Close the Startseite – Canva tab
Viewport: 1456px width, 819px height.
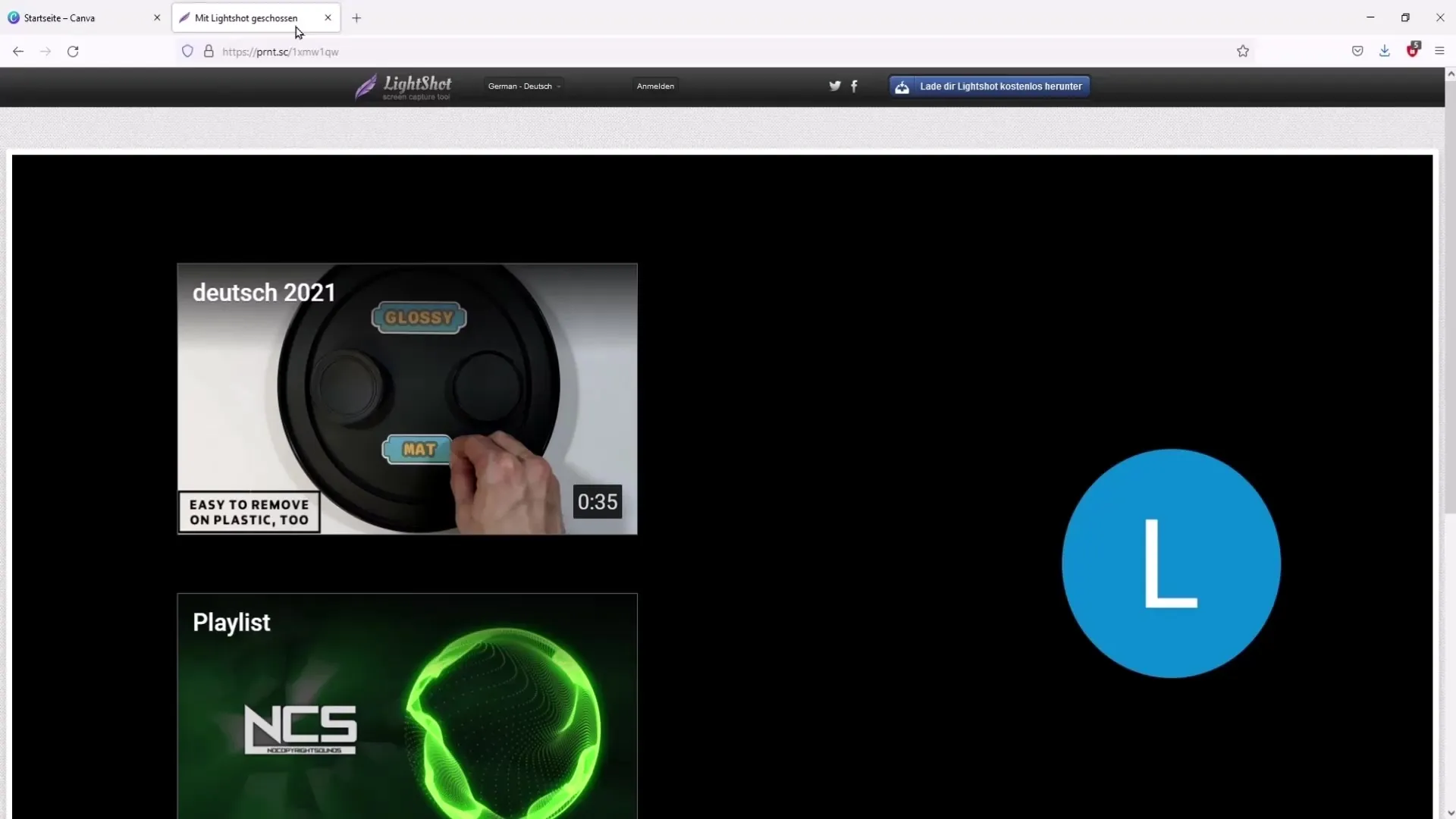point(157,17)
